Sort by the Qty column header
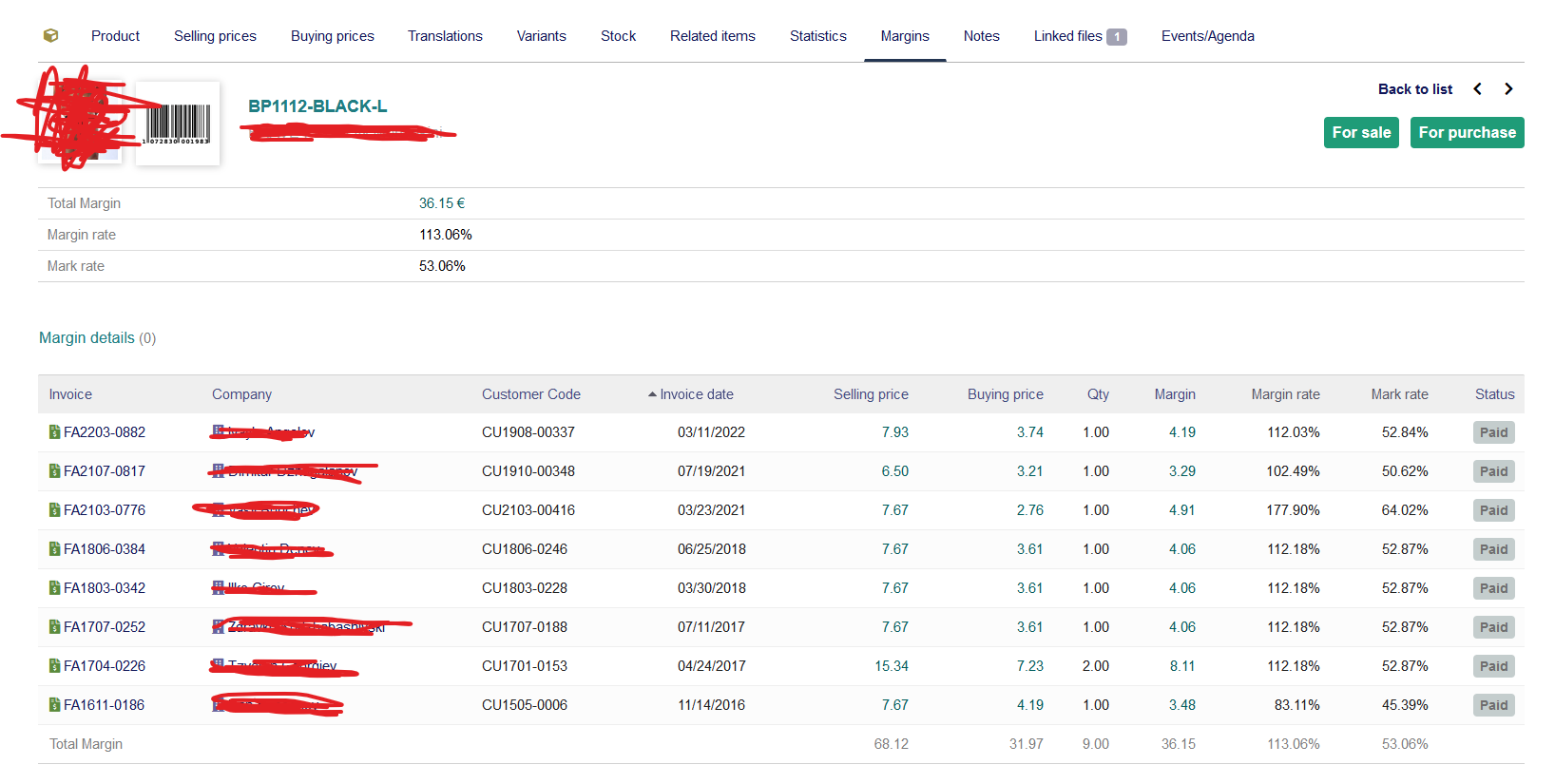1555x784 pixels. tap(1098, 394)
